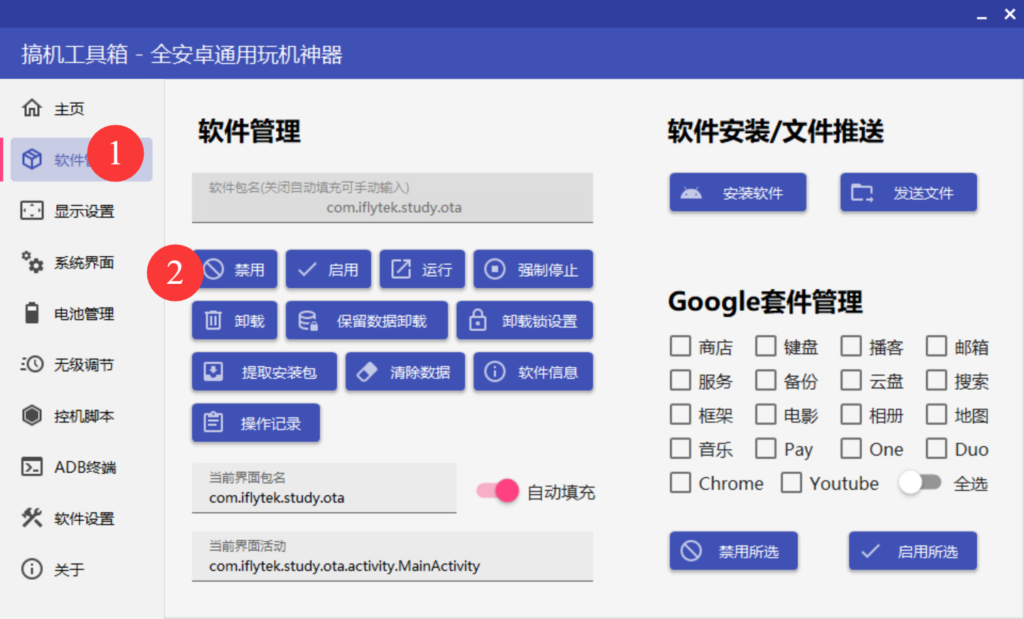This screenshot has height=619, width=1024.
Task: Open the 控机脚本 sidebar entry
Action: pos(82,416)
